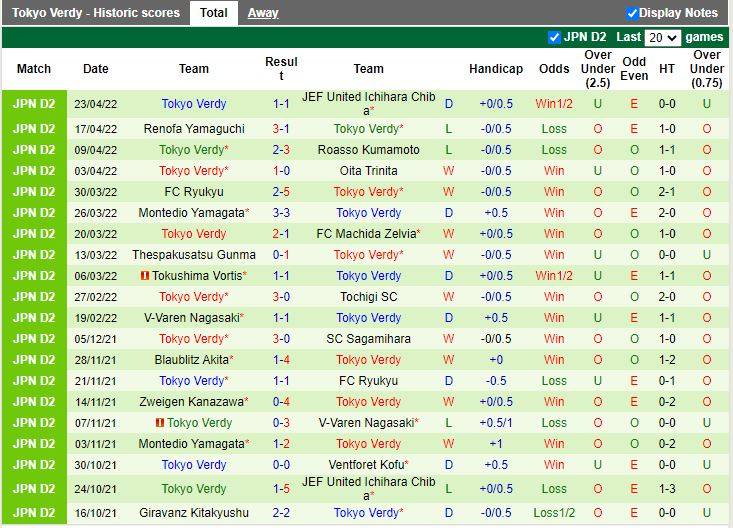
Task: Click JPN D2 league cell in Giravanz Kitakyushu row
Action: coord(34,513)
